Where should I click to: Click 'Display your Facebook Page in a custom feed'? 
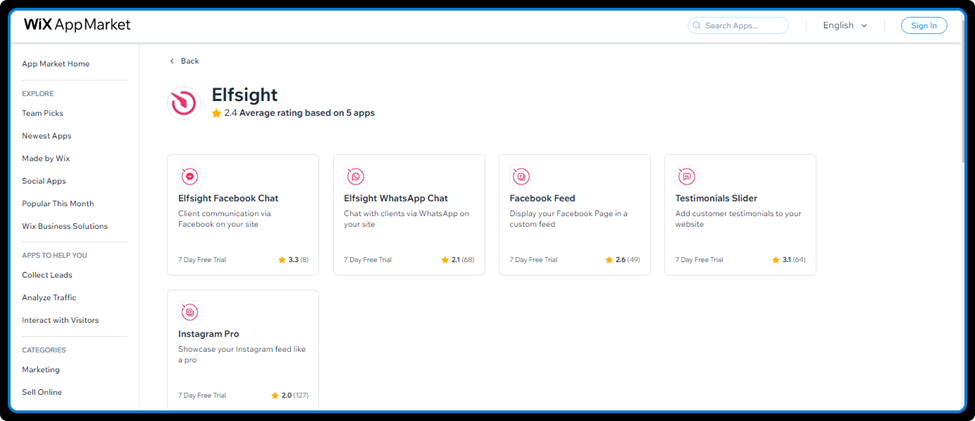click(568, 219)
